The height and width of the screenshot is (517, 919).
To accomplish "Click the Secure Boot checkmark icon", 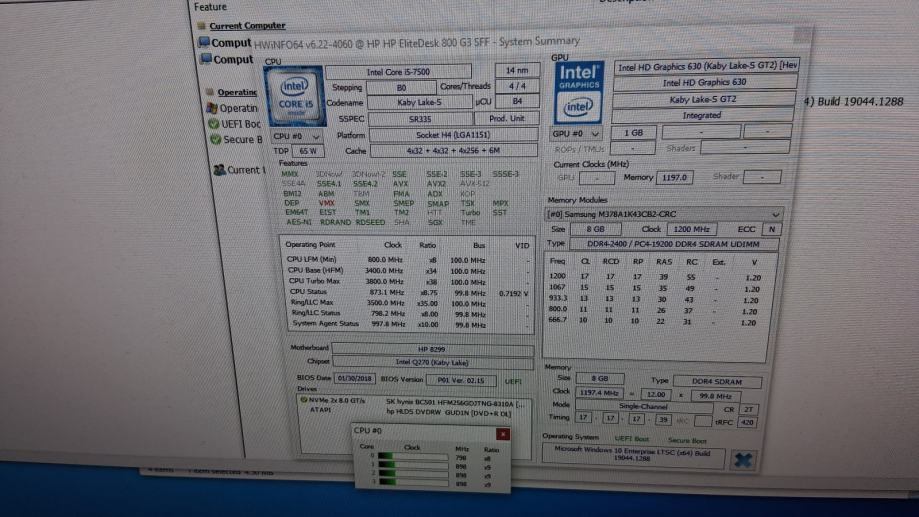I will (216, 140).
